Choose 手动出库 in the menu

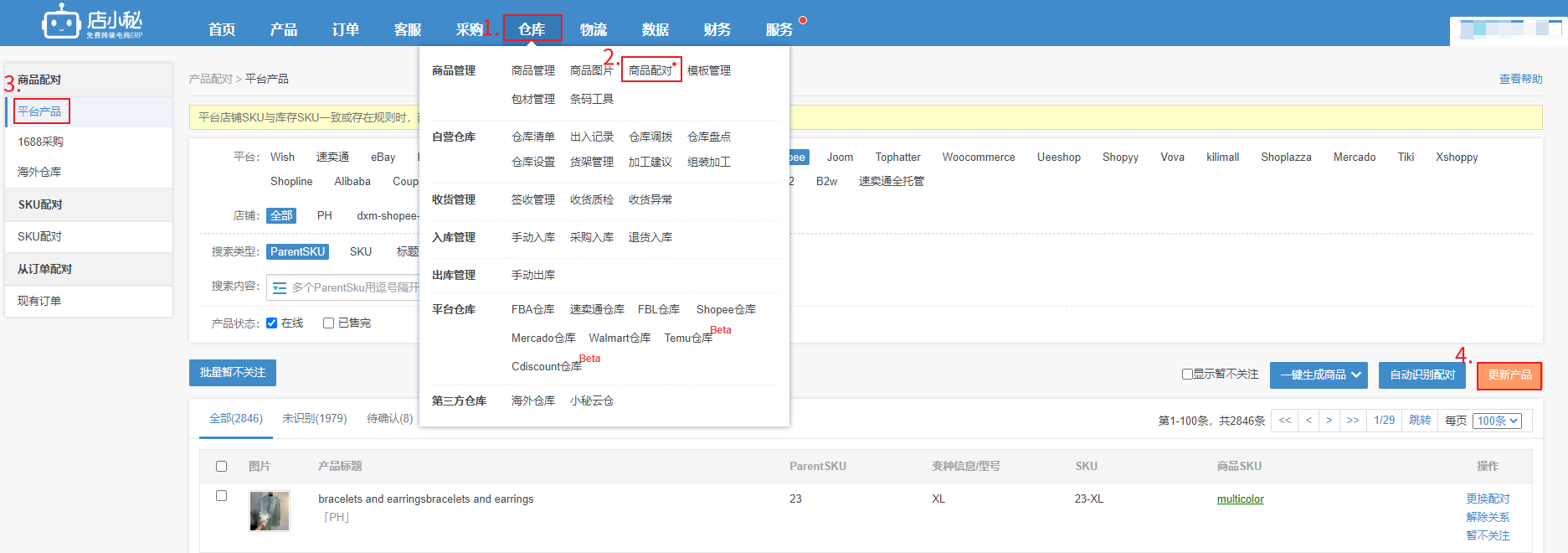tap(533, 275)
